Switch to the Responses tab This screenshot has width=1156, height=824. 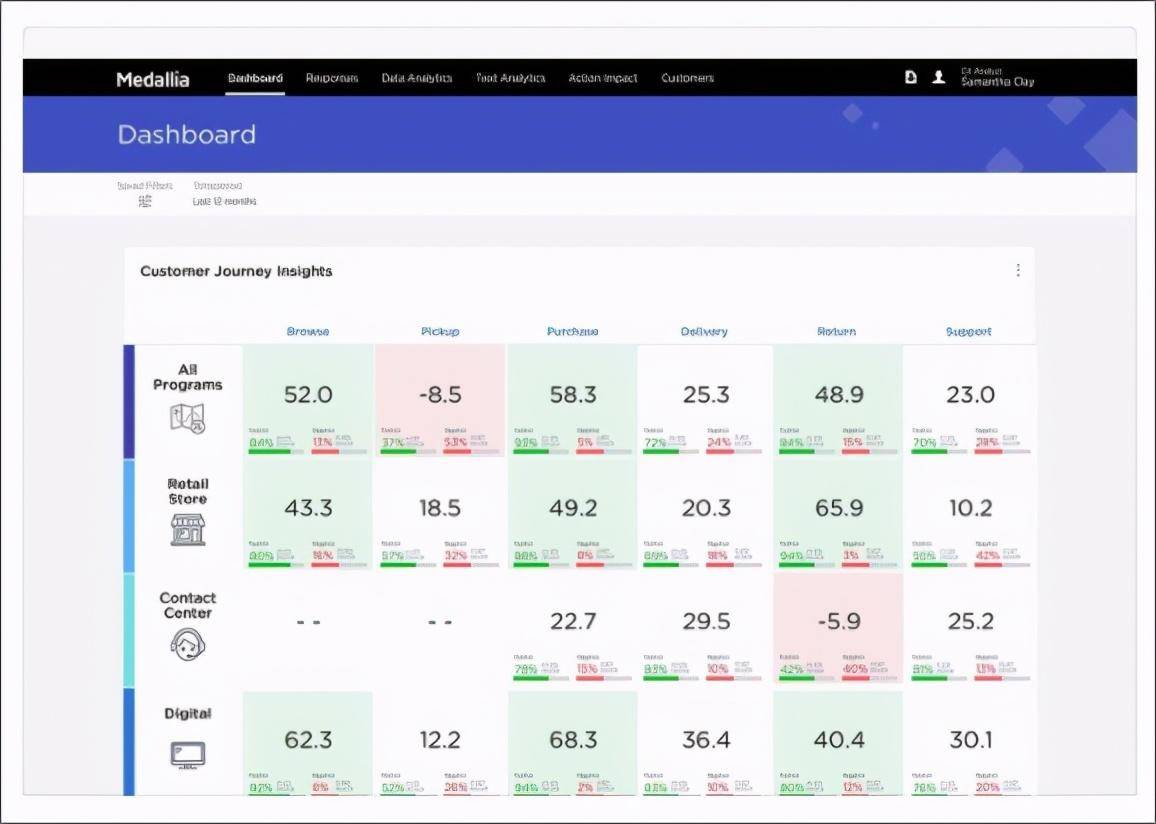332,77
